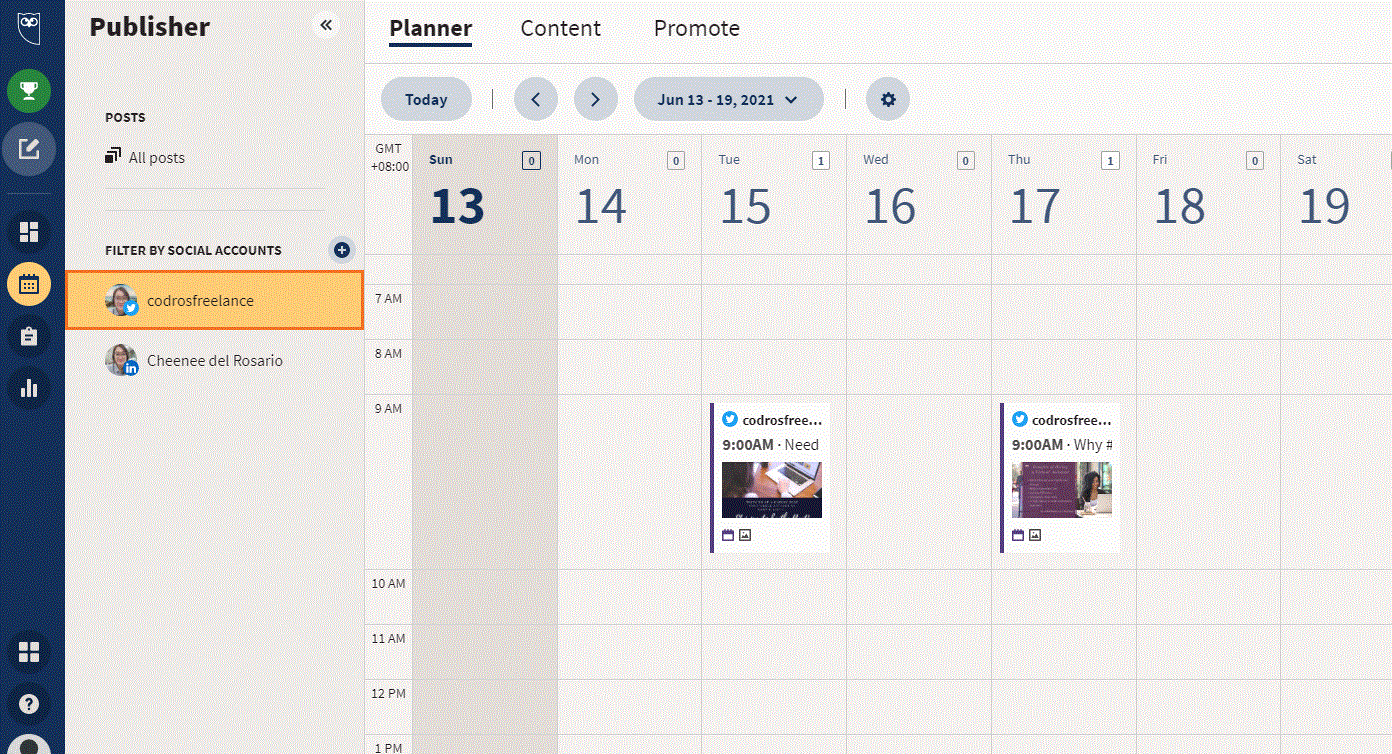Open the Streams dashboard icon
Screen dimensions: 1392x754
click(29, 232)
